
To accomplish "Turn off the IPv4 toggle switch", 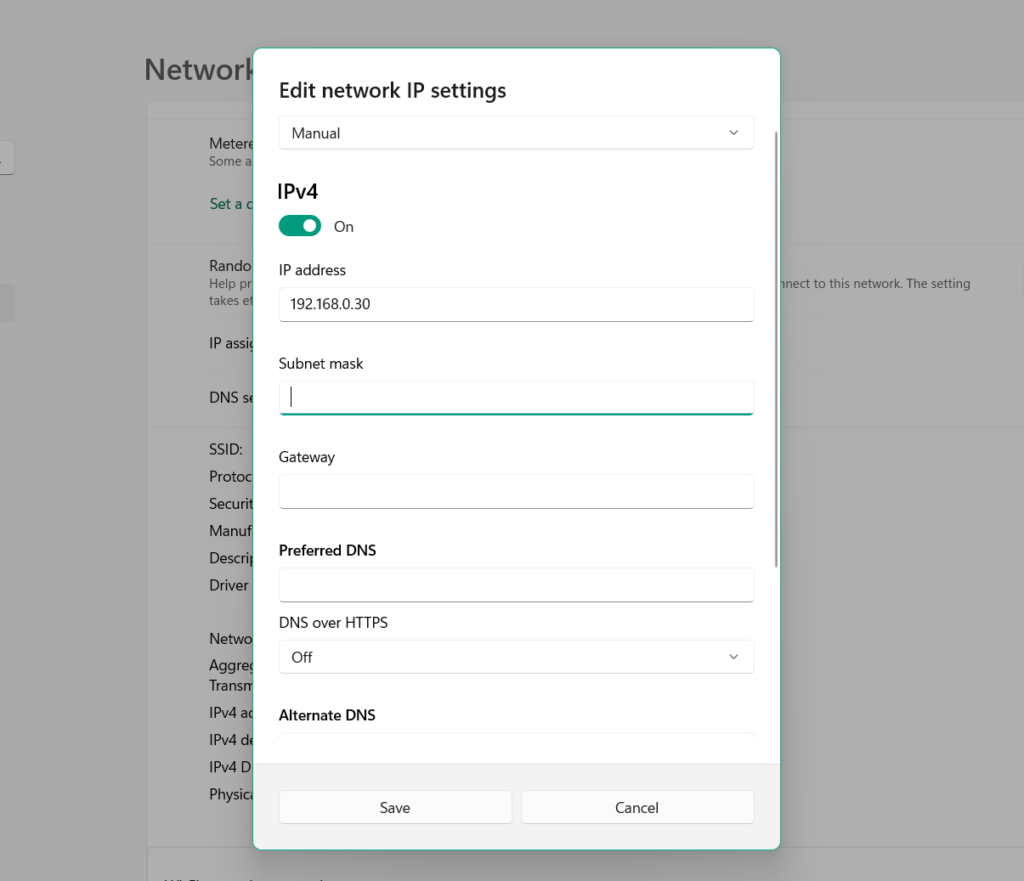I will coord(300,226).
